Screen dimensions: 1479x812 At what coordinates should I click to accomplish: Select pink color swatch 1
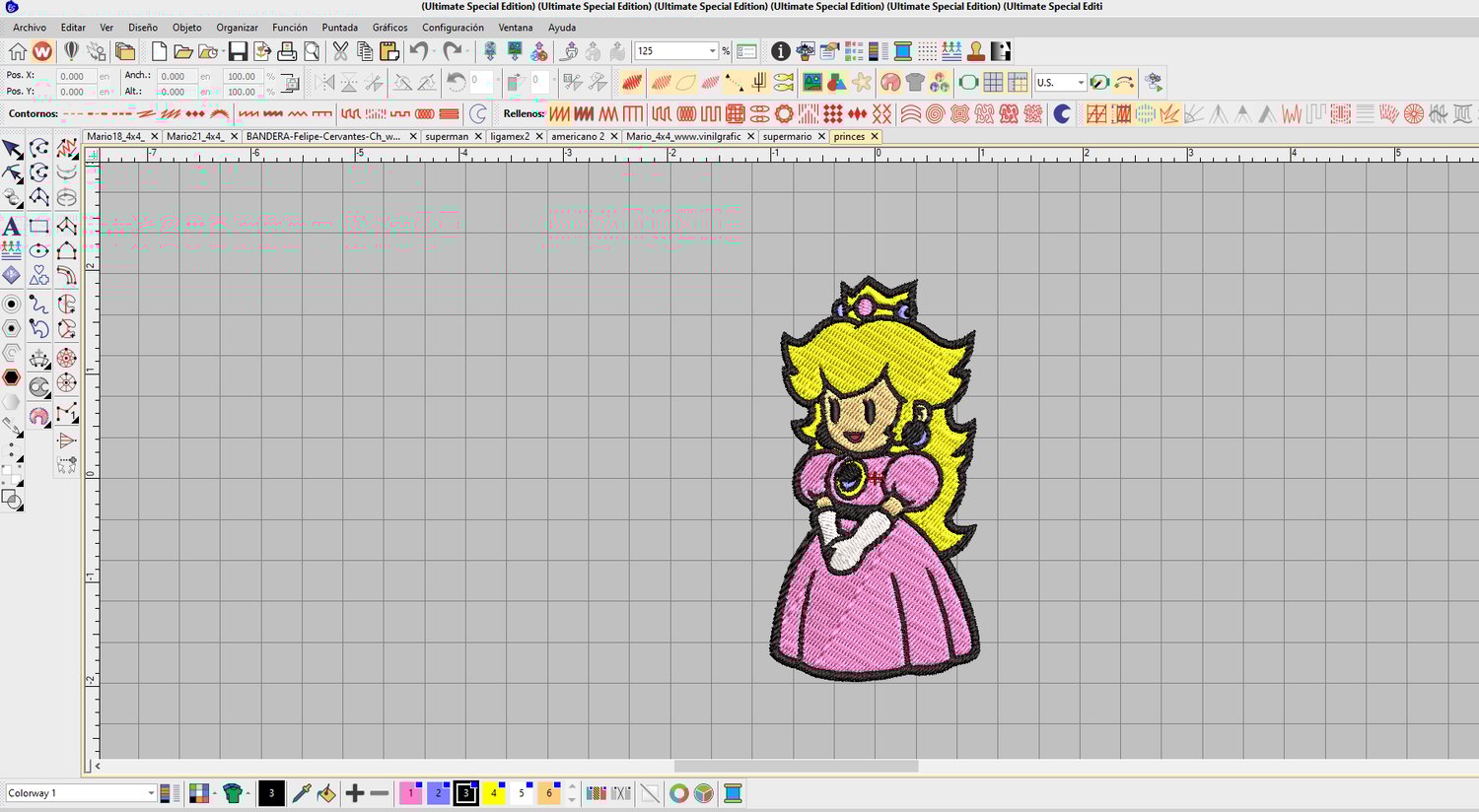click(x=410, y=793)
